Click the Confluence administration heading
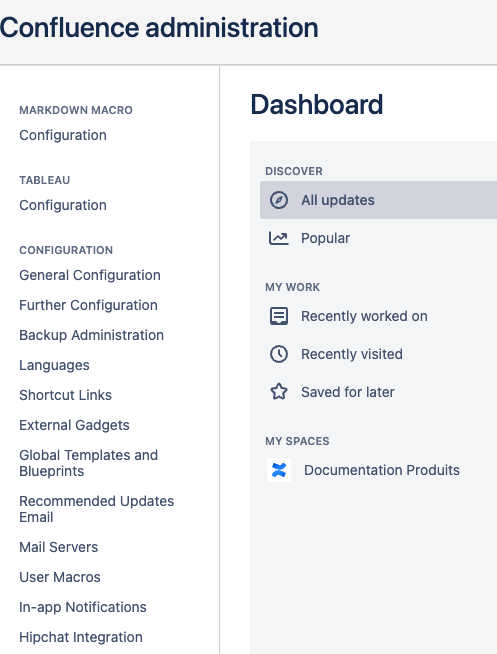Viewport: 497px width, 654px height. coord(159,28)
